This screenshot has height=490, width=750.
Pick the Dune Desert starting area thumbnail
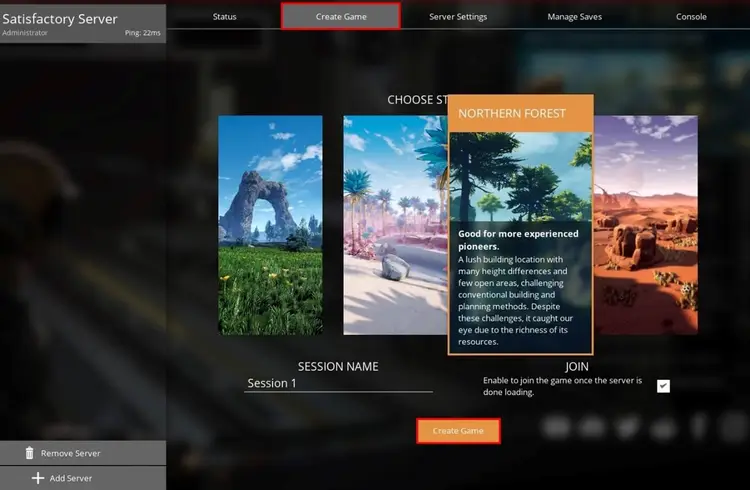click(646, 225)
